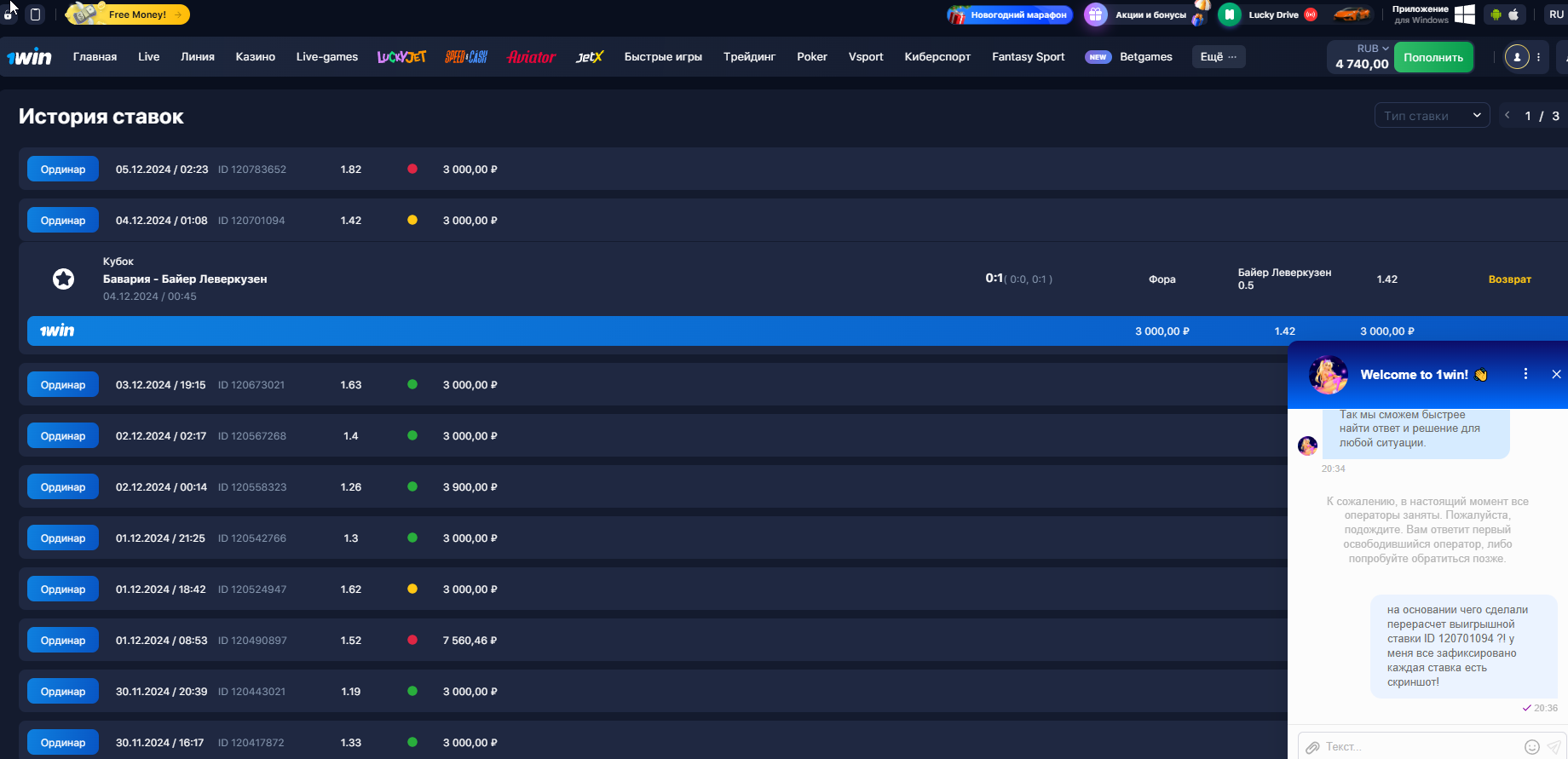Close the Welcome to 1win chat
The image size is (1568, 759).
1556,374
